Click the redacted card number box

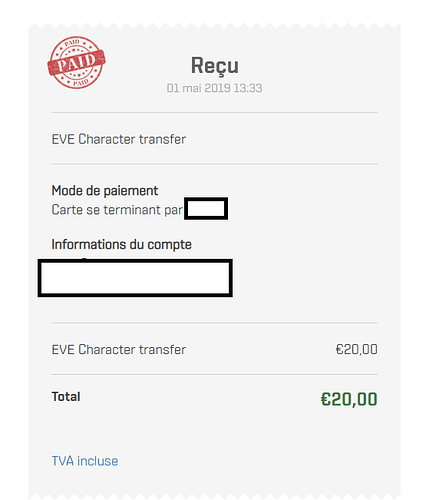[206, 209]
